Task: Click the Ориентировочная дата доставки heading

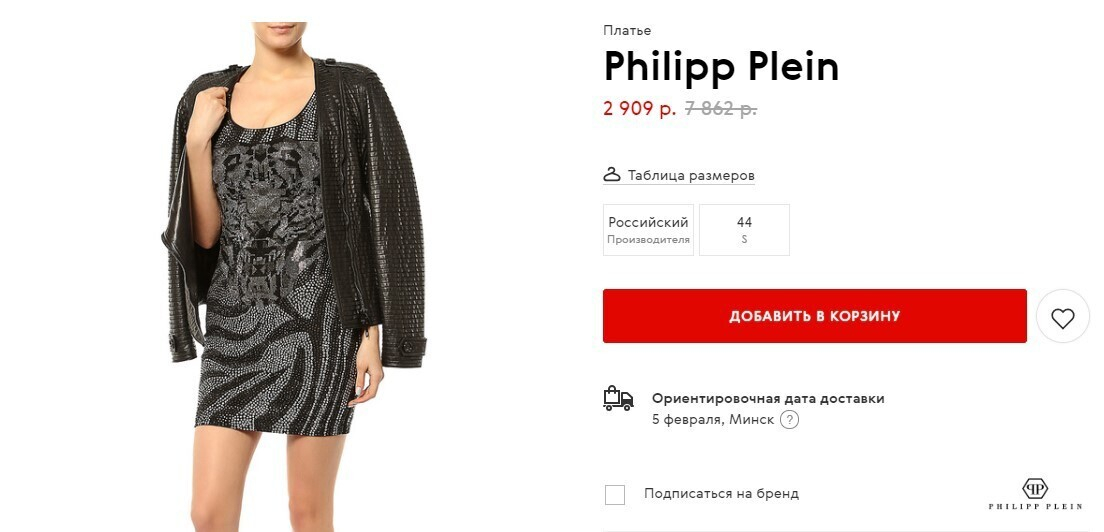Action: (x=767, y=398)
